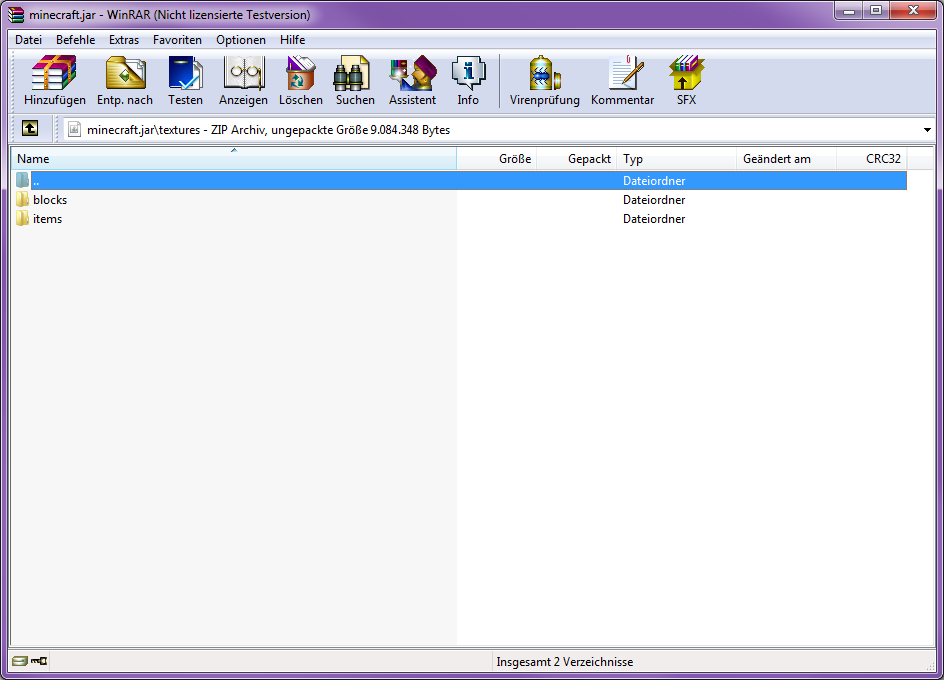The image size is (944, 680).
Task: Click the archive file icon in address bar
Action: (x=74, y=129)
